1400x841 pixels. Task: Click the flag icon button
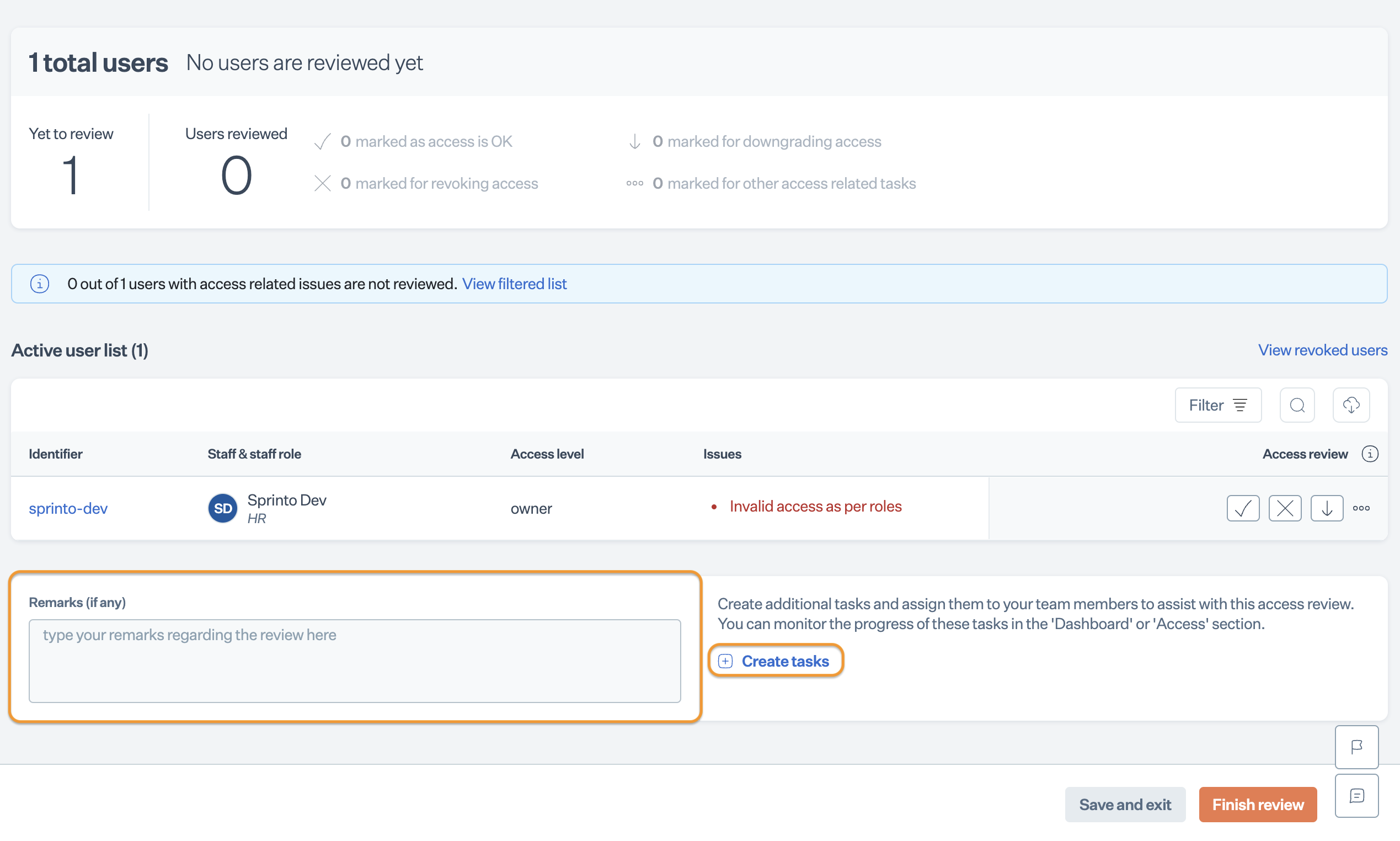pos(1356,747)
